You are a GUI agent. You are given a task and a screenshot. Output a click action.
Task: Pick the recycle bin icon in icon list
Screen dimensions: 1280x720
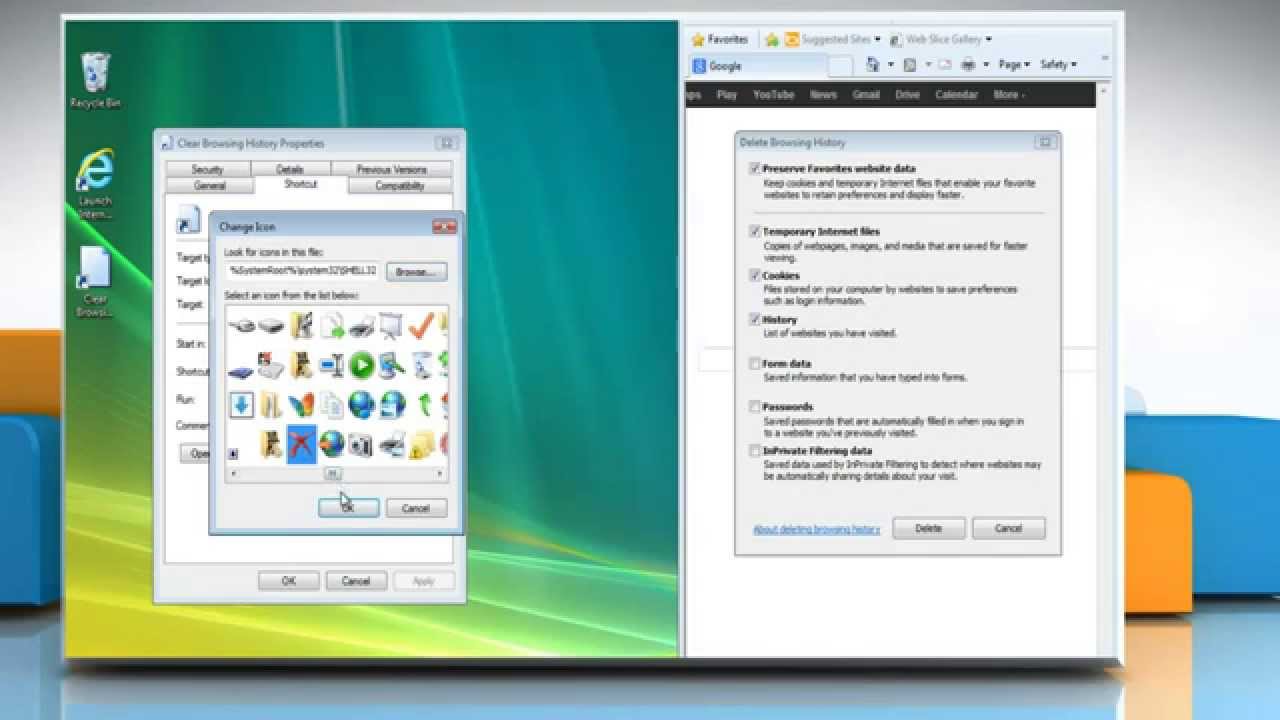(x=422, y=365)
